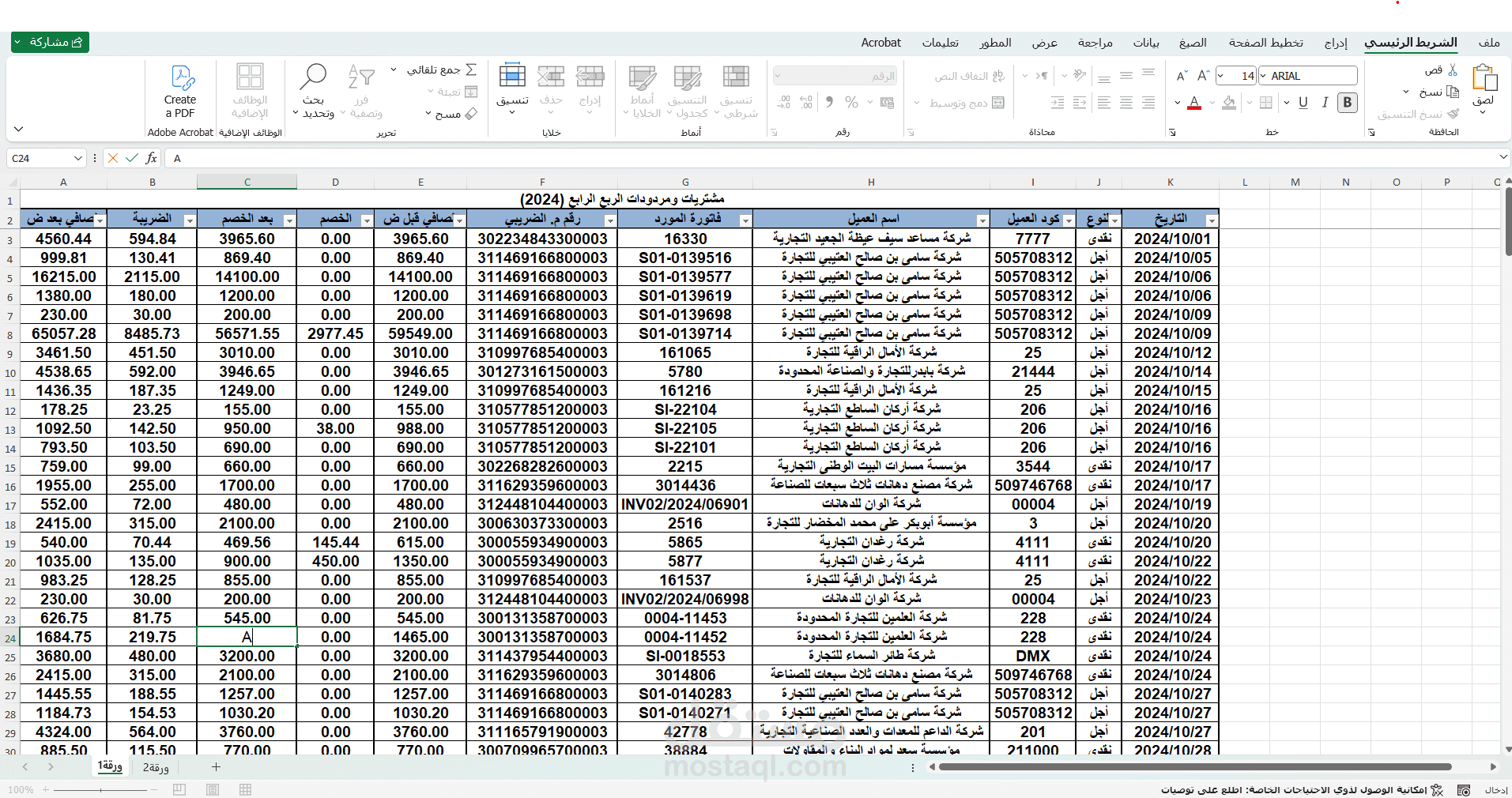
Task: Click the Delete cells (حذف) icon
Action: coord(551,77)
